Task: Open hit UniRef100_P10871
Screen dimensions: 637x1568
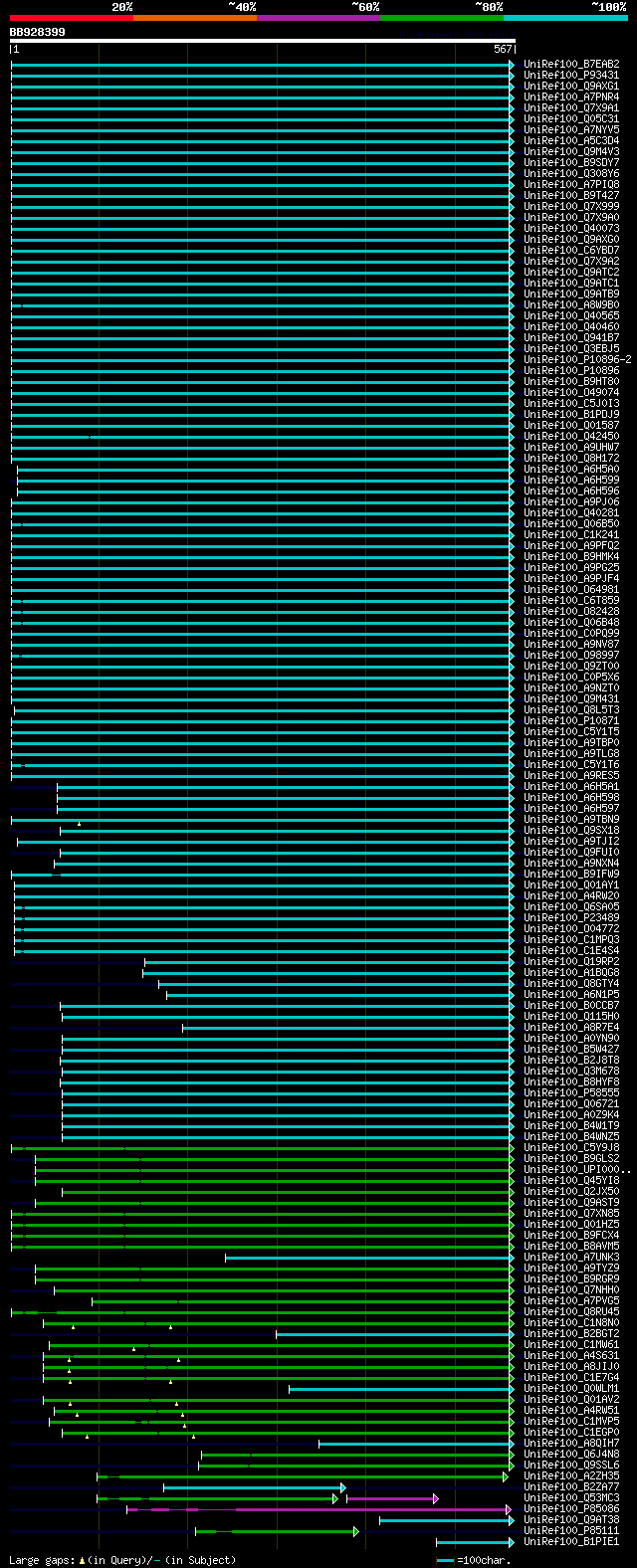Action: 571,721
